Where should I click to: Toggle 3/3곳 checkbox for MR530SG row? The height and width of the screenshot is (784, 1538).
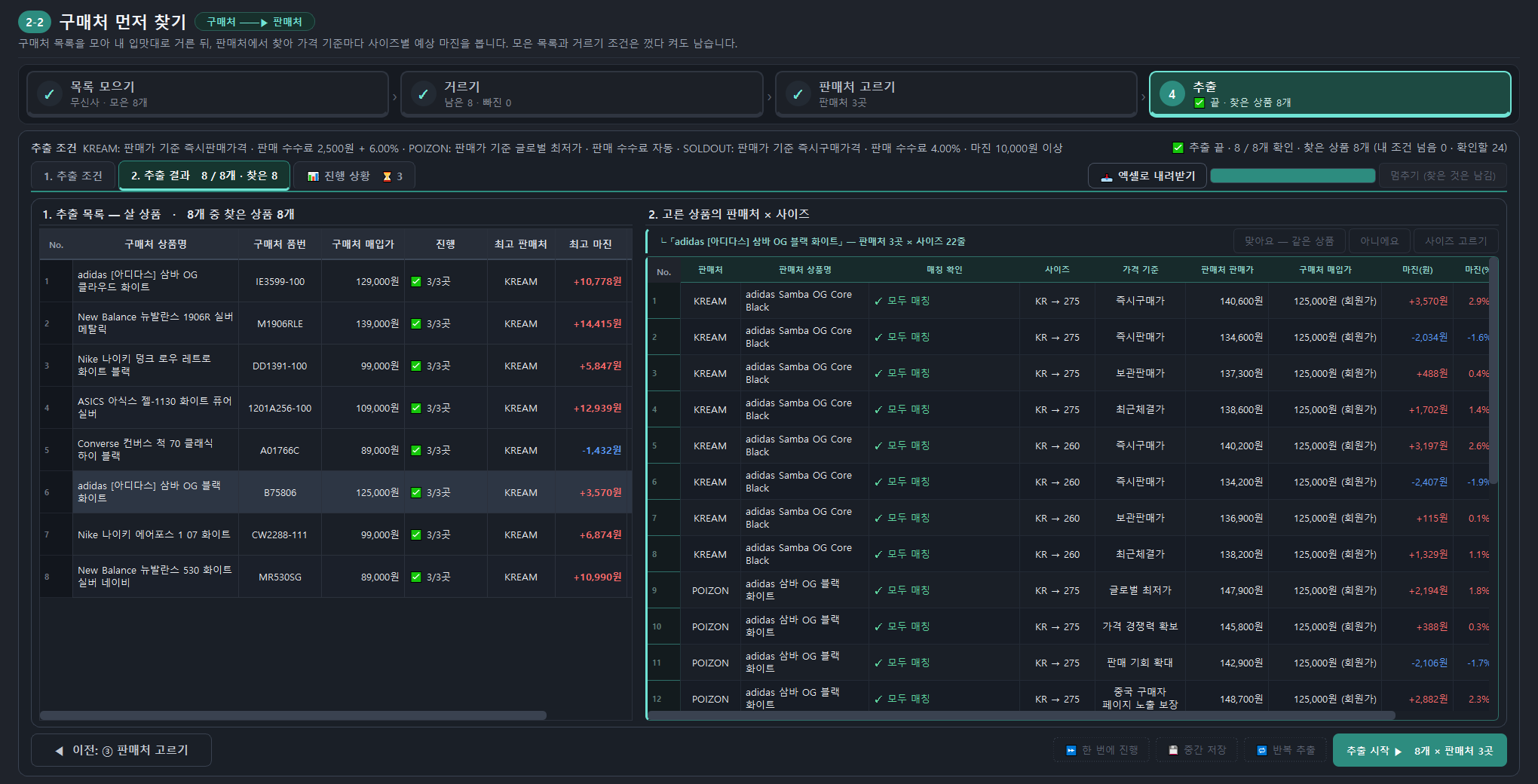tap(416, 577)
